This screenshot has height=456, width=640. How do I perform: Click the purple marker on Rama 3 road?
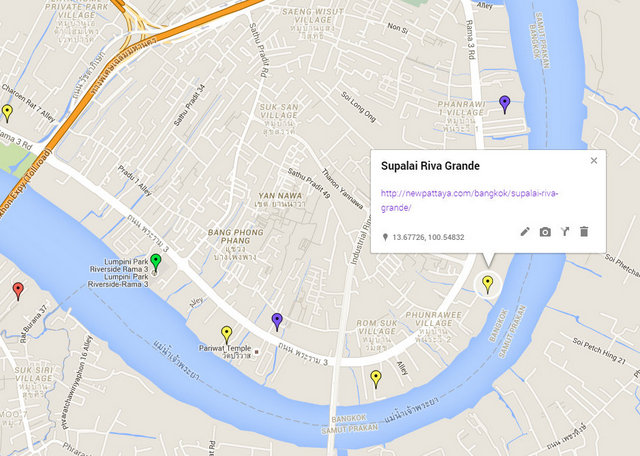coord(277,322)
